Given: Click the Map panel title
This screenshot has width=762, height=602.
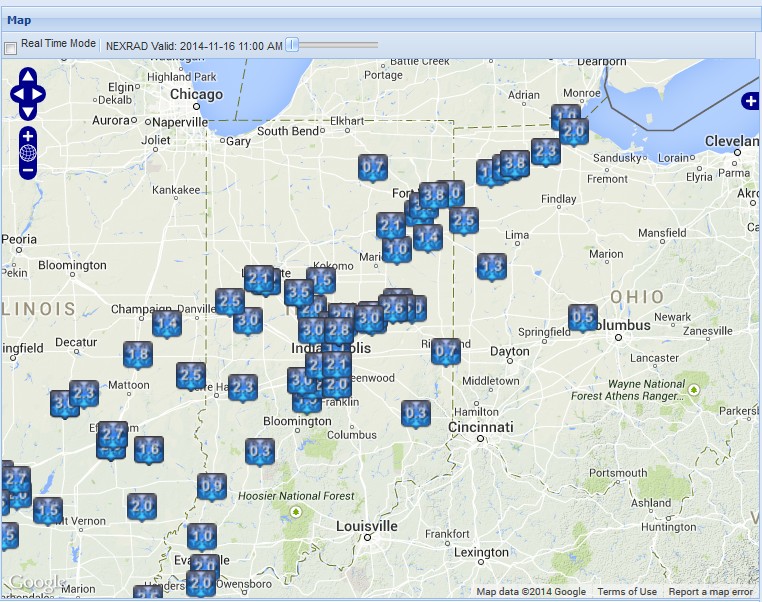Looking at the screenshot, I should (x=19, y=20).
